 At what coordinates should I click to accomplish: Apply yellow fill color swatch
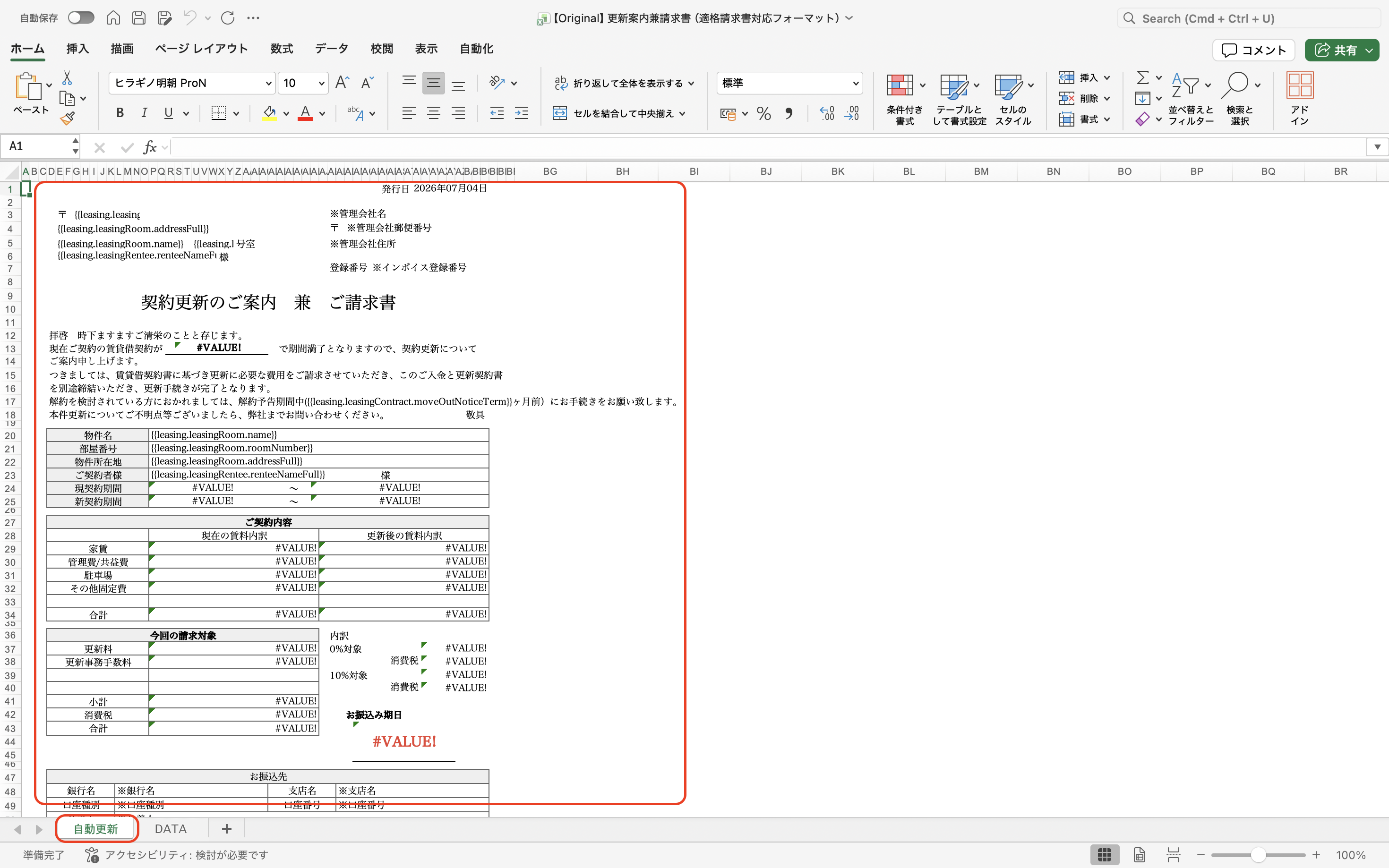[269, 113]
